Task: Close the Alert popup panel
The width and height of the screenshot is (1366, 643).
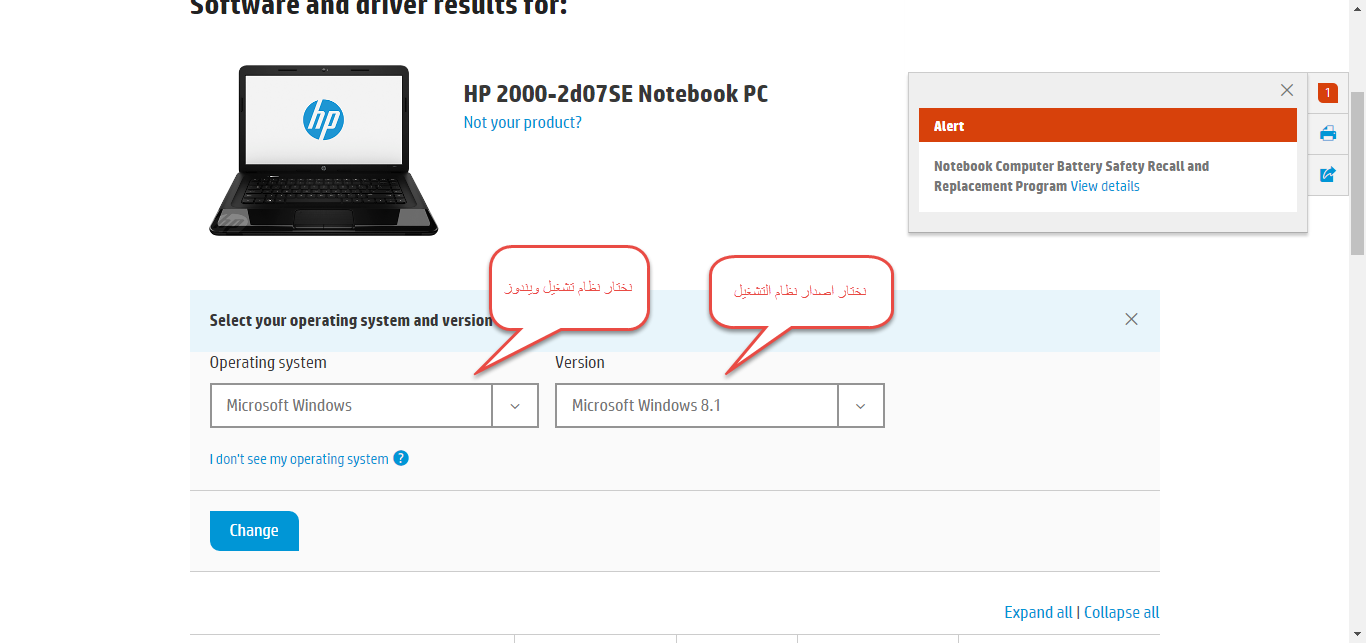Action: pos(1287,90)
